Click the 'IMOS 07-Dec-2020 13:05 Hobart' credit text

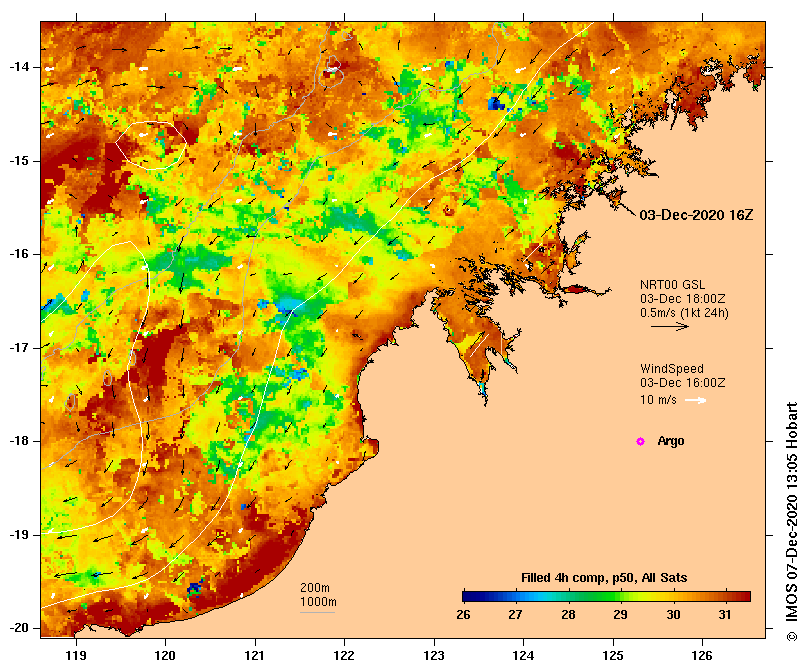point(792,513)
